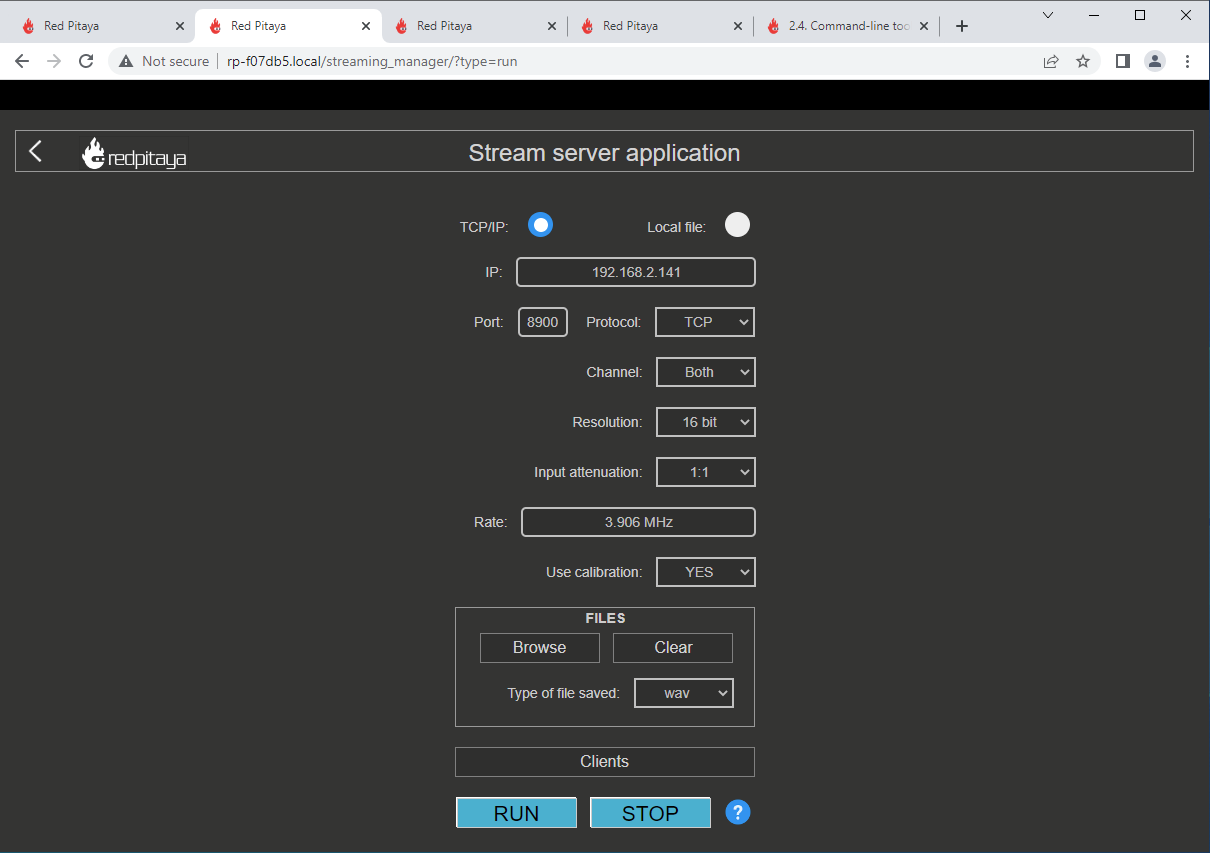Viewport: 1210px width, 853px height.
Task: Click the Not secure warning icon
Action: pyautogui.click(x=126, y=61)
